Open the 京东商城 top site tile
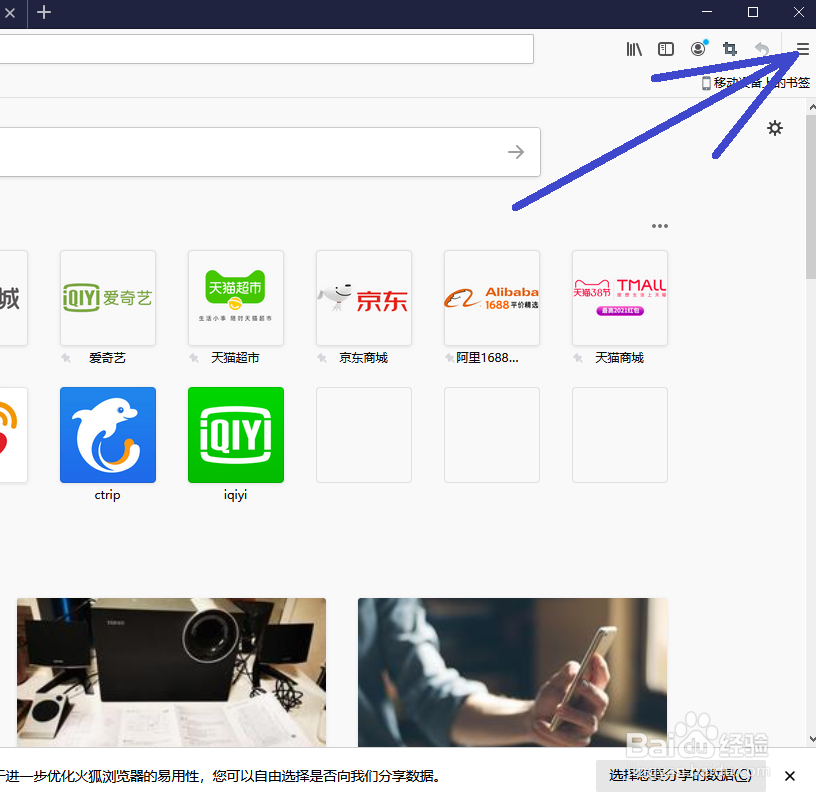The width and height of the screenshot is (816, 799). pos(364,298)
